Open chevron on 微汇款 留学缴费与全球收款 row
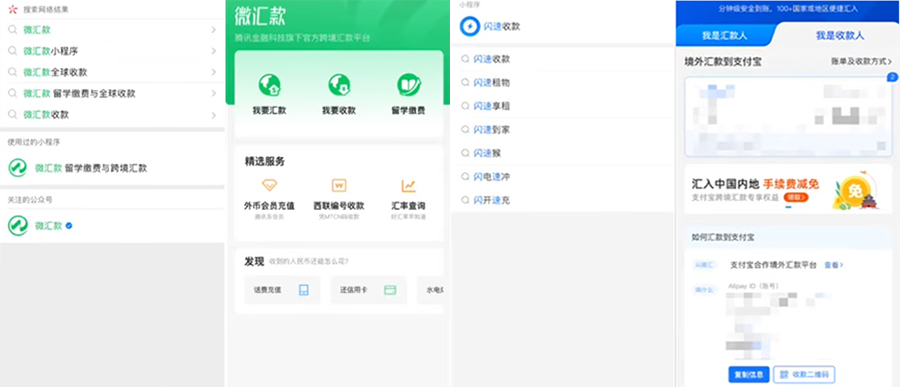 [213, 94]
